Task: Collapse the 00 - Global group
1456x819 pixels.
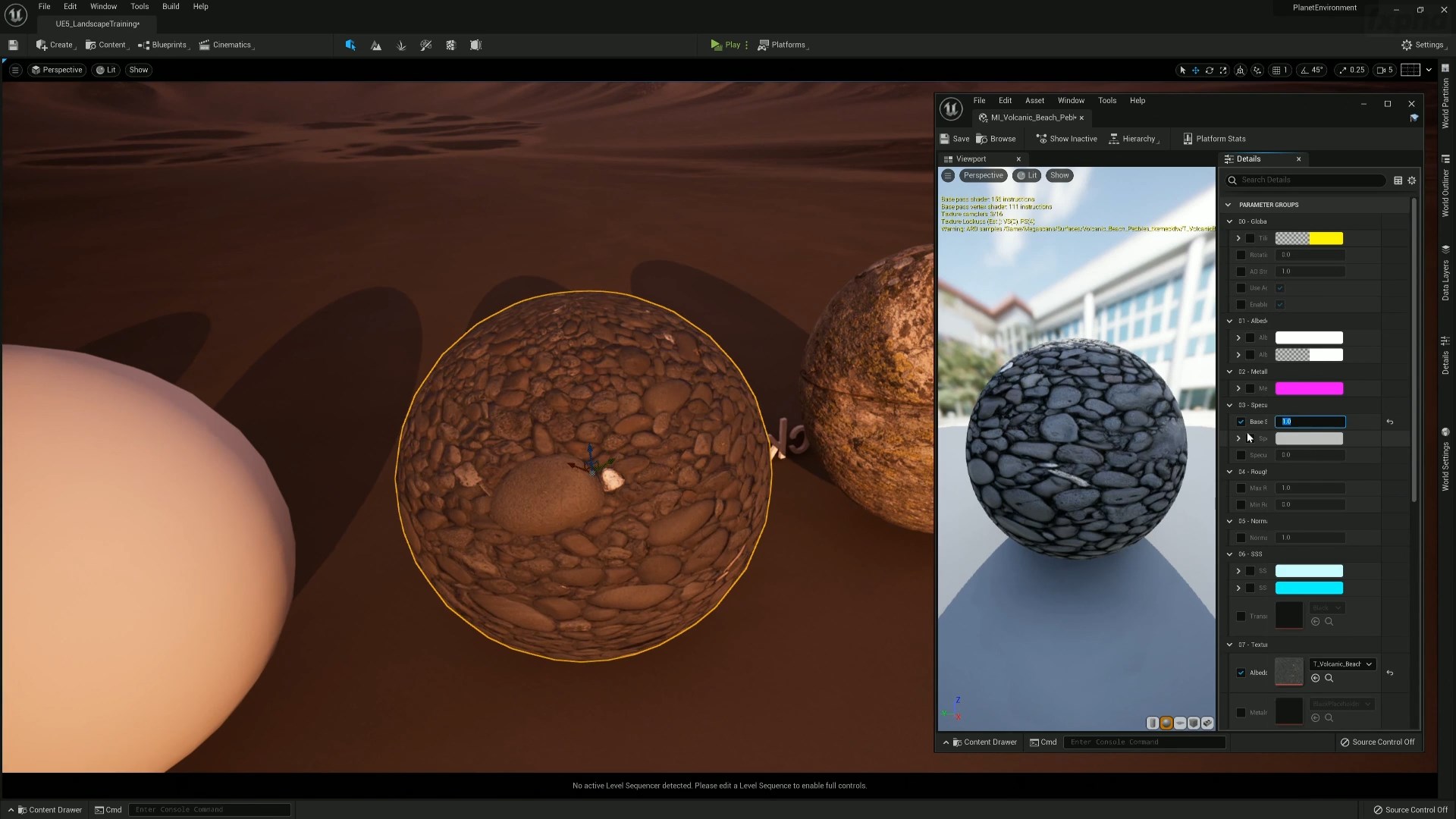Action: point(1230,221)
